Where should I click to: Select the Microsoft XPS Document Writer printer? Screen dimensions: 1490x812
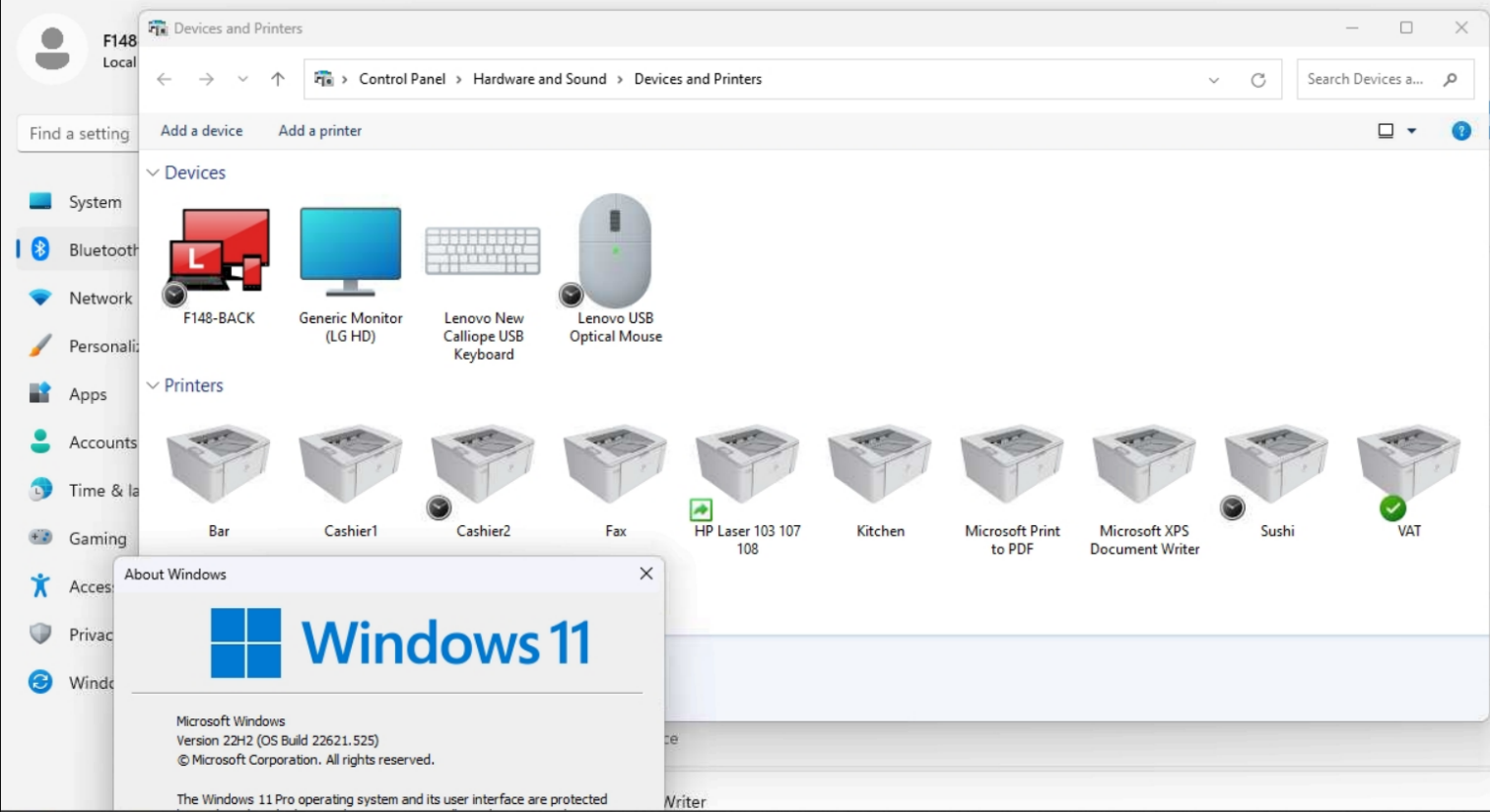point(1144,491)
